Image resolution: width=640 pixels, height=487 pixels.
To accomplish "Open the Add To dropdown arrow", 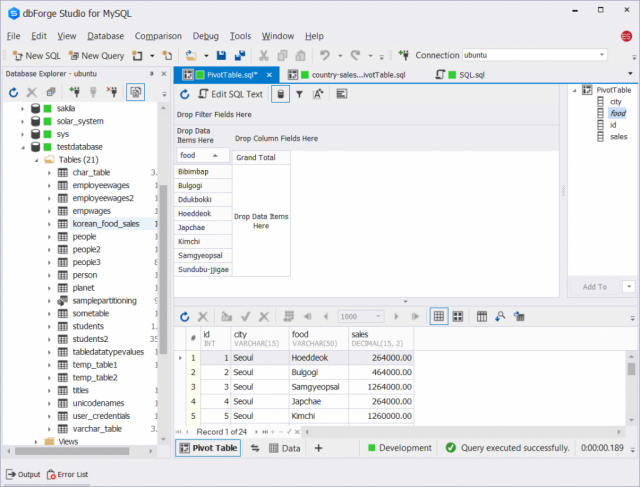I will tap(629, 287).
